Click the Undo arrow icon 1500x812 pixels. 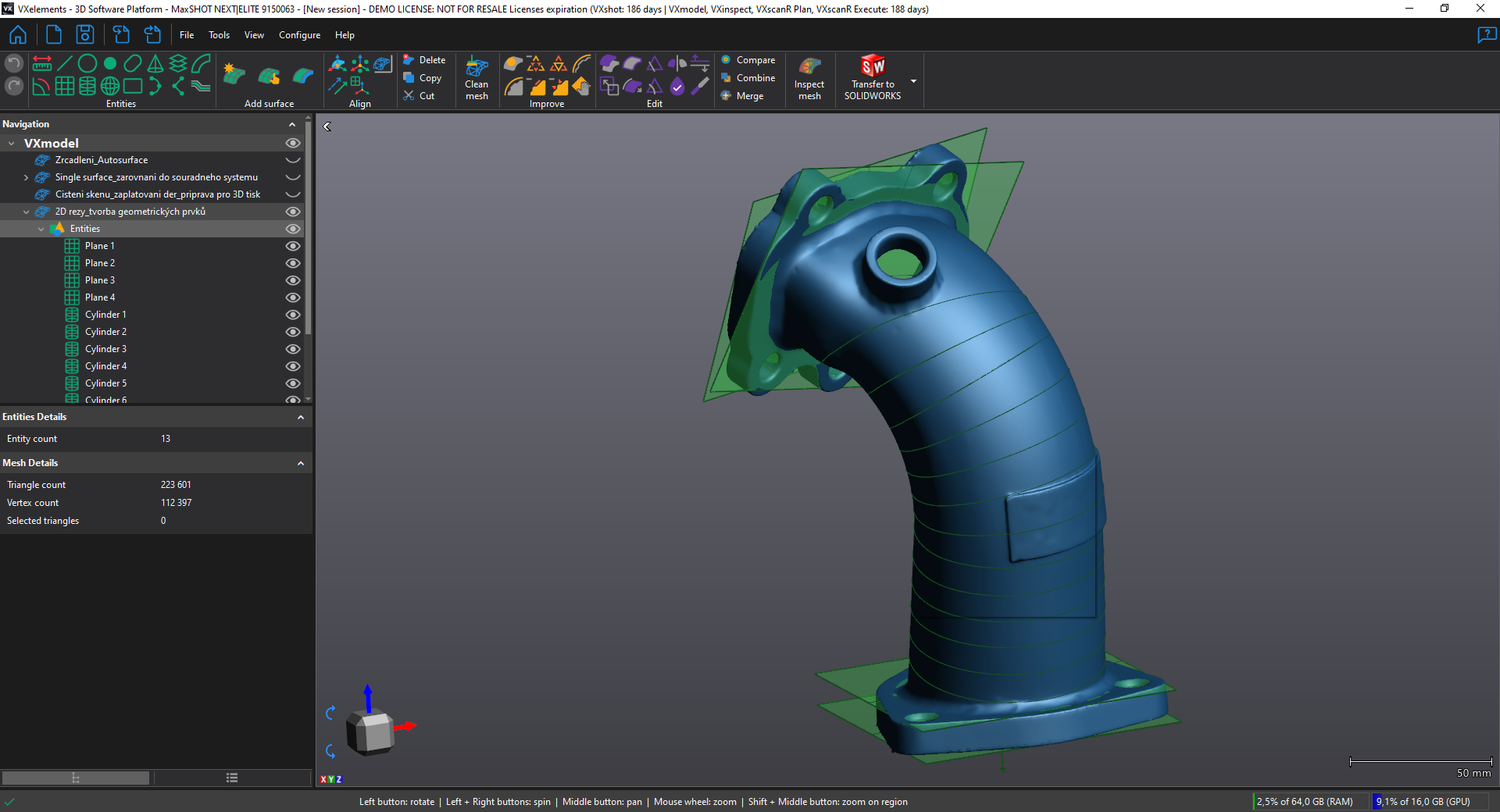point(14,63)
